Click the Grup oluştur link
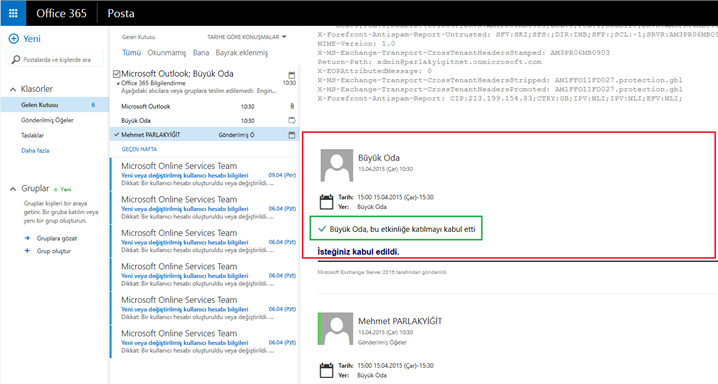This screenshot has width=718, height=384. [54, 251]
